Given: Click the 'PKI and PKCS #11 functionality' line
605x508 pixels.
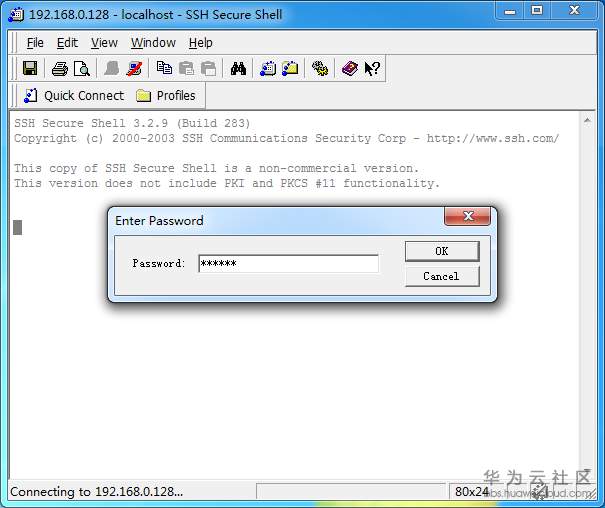Looking at the screenshot, I should [227, 183].
